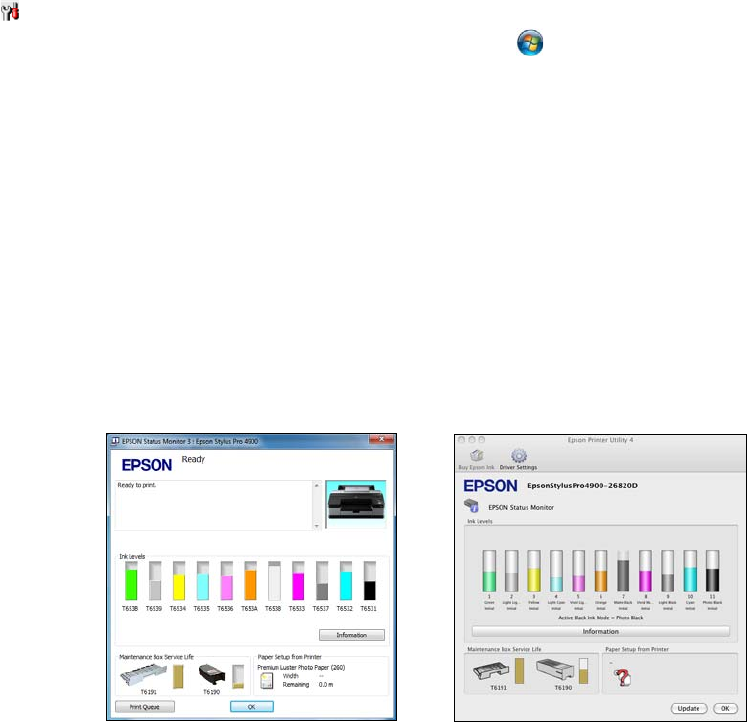This screenshot has width=747, height=722.
Task: Click ink tube 2 Light Light Black in Printer Utility
Action: pos(512,571)
